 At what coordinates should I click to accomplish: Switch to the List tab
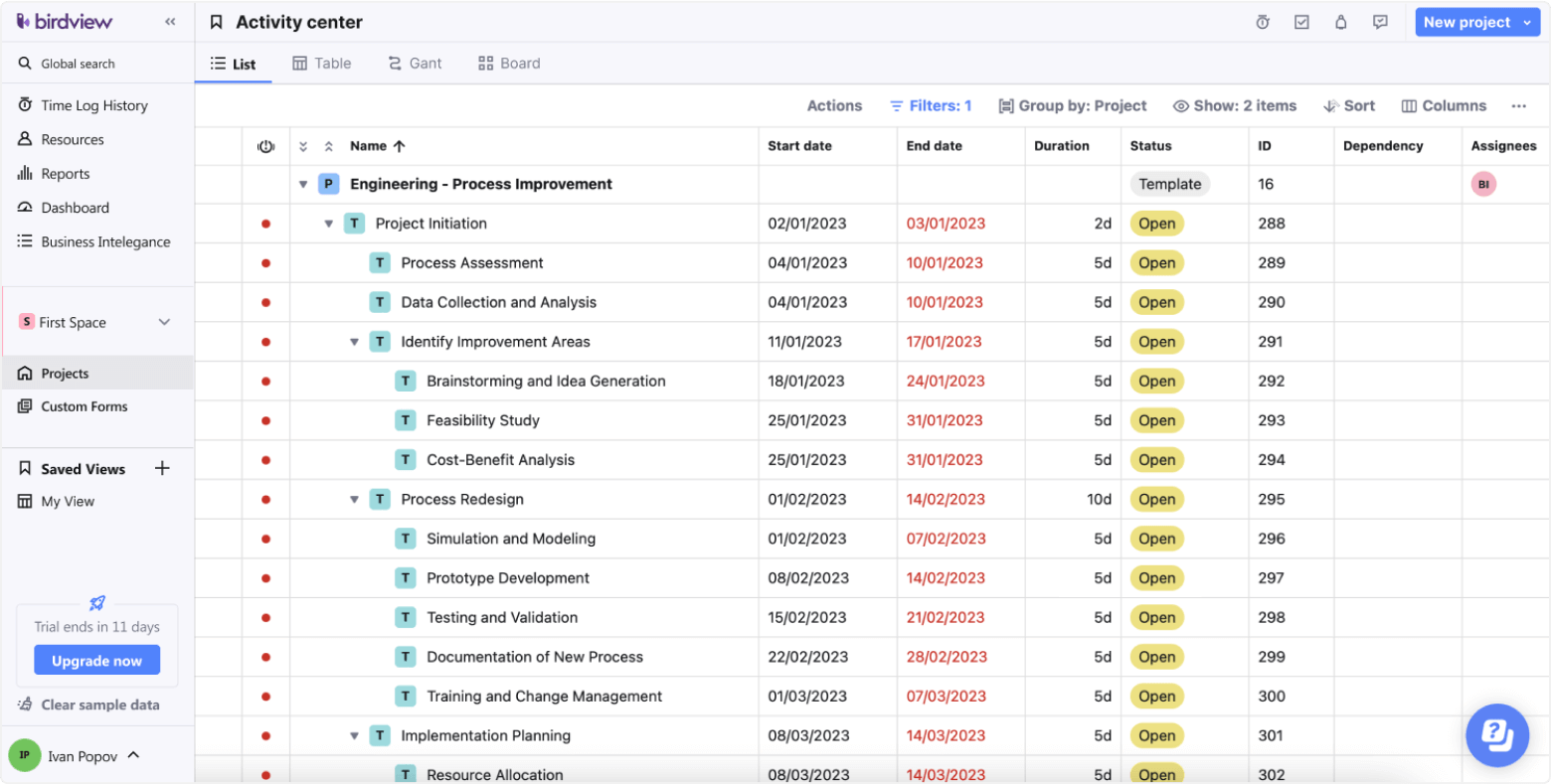tap(234, 64)
